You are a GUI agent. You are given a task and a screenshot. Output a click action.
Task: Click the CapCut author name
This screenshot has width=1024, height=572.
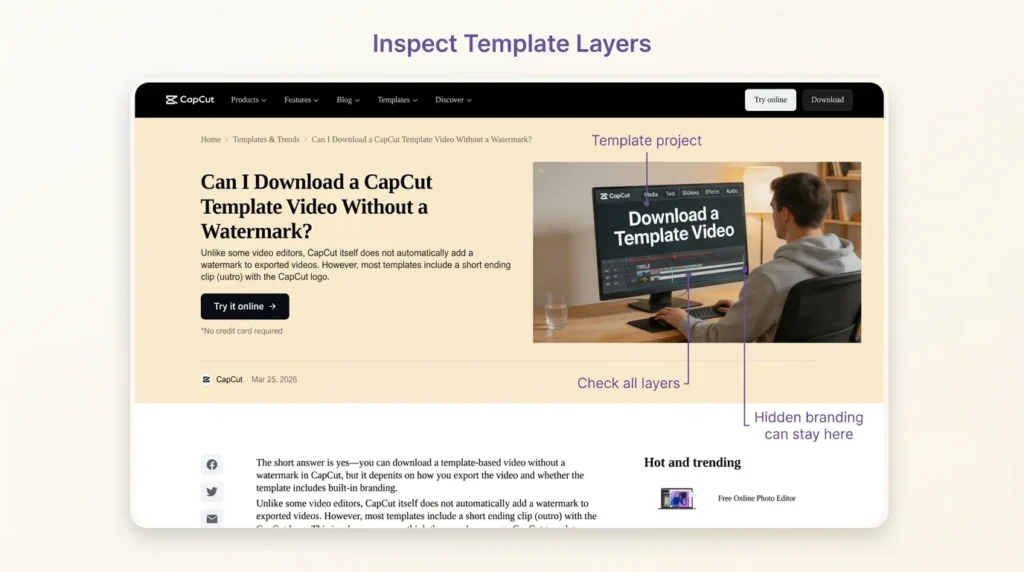(x=229, y=379)
